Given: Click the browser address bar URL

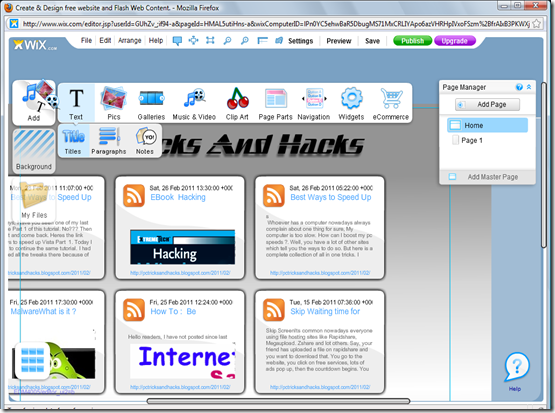Looking at the screenshot, I should [275, 24].
